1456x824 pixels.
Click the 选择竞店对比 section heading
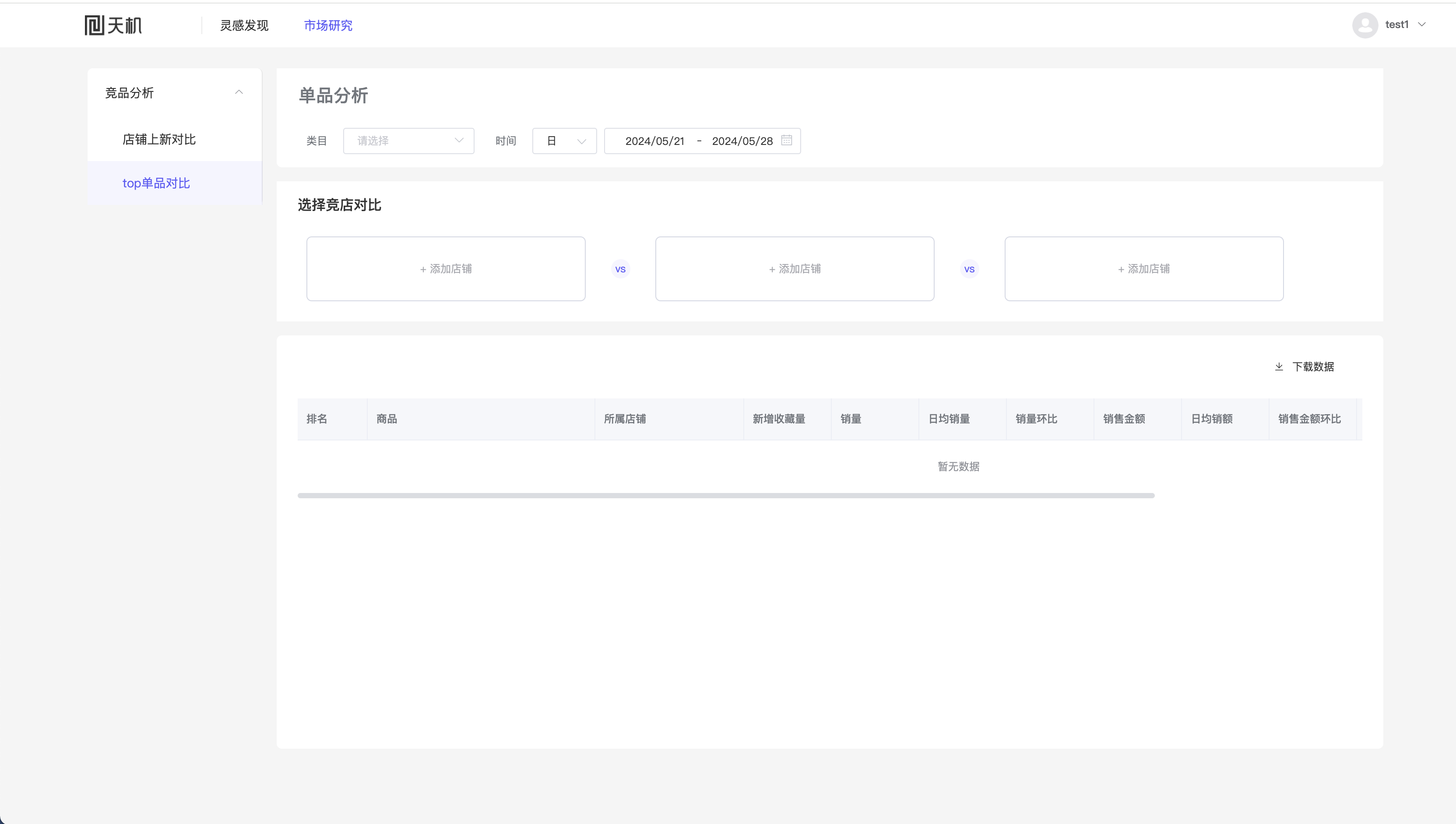pyautogui.click(x=339, y=205)
